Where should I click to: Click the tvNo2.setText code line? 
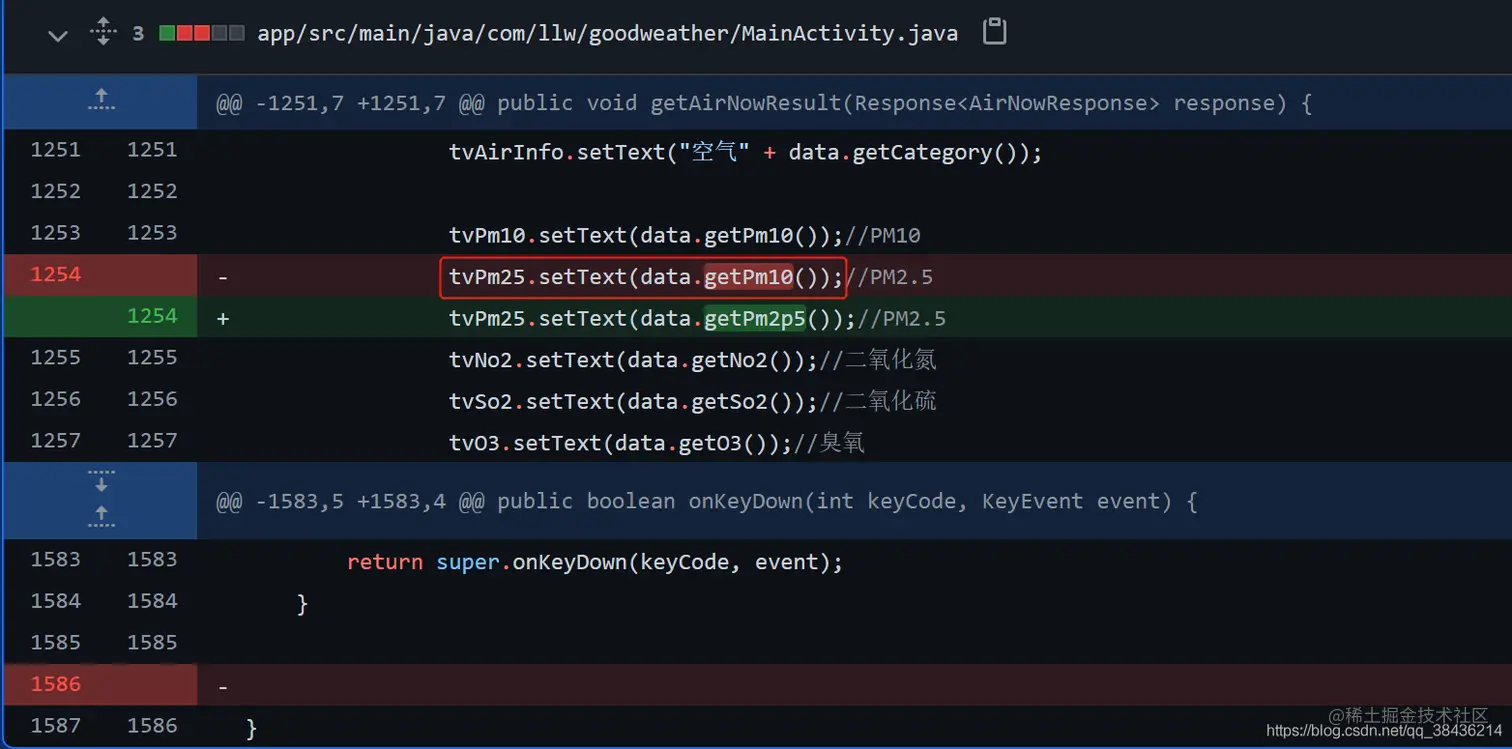coord(693,360)
